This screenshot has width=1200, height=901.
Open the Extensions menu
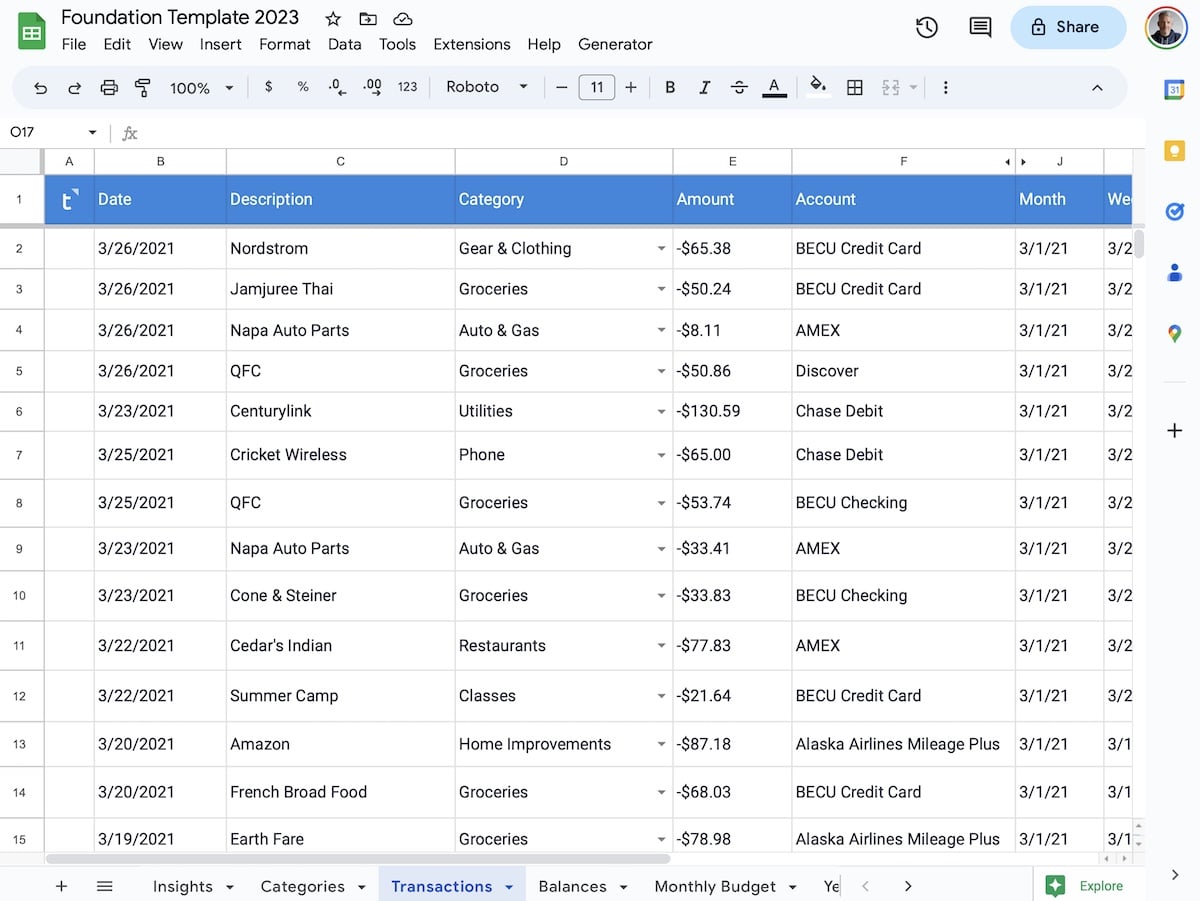click(472, 44)
